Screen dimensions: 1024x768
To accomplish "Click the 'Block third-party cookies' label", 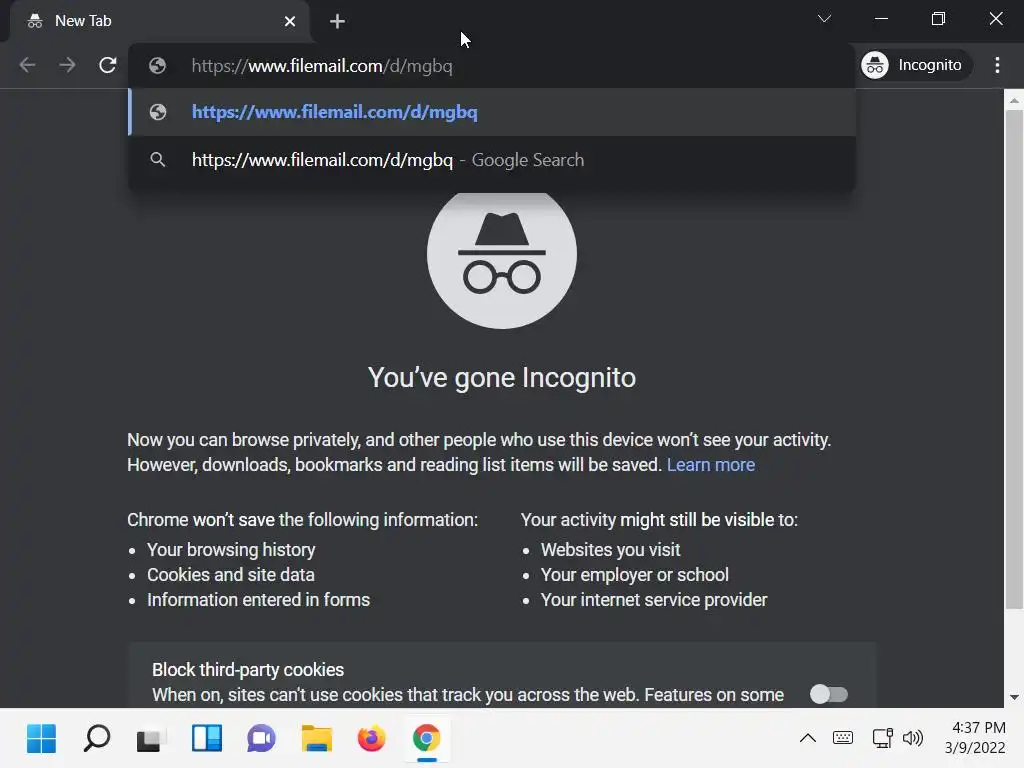I will pyautogui.click(x=248, y=669).
